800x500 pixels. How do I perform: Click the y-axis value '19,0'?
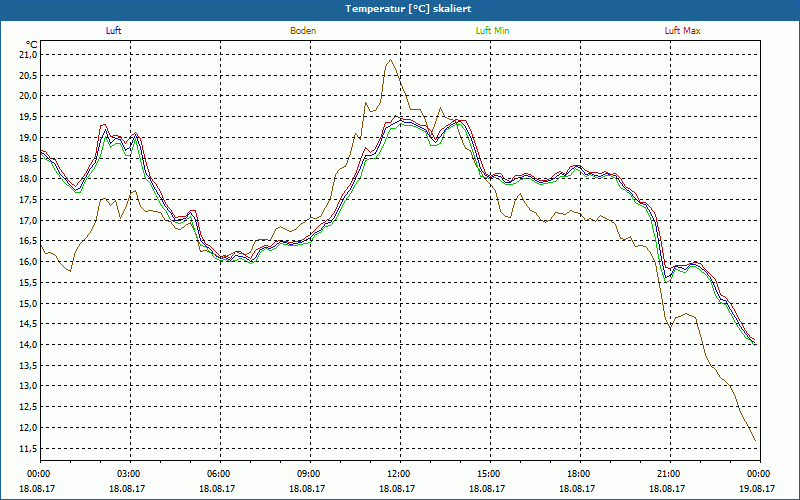[29, 138]
